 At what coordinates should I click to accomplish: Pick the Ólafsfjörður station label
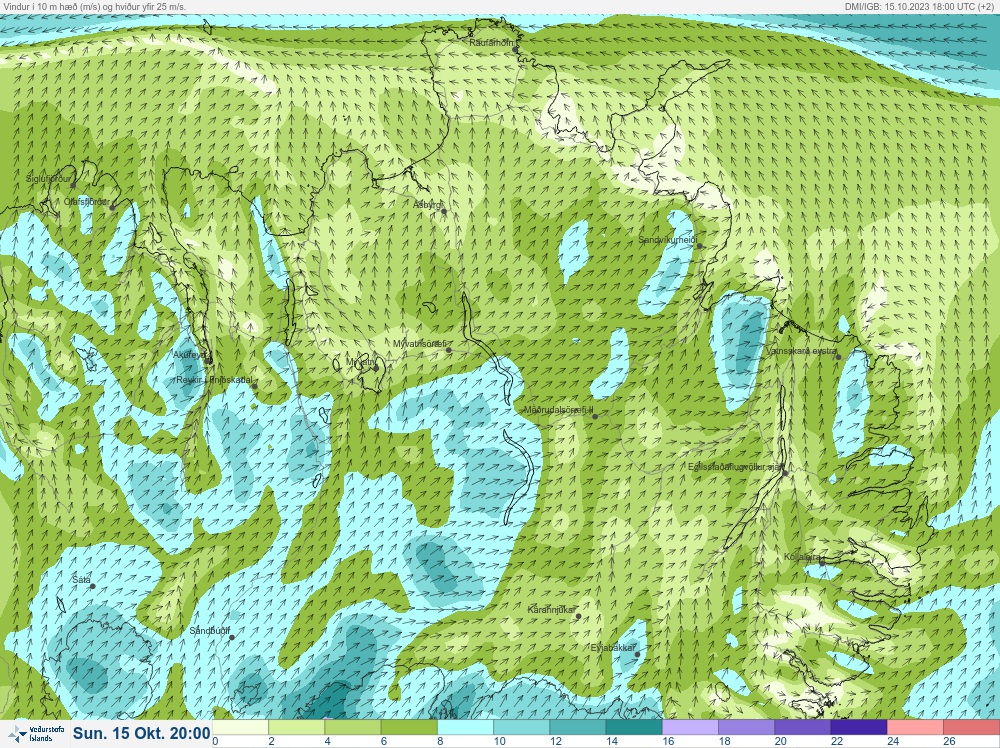pyautogui.click(x=86, y=202)
